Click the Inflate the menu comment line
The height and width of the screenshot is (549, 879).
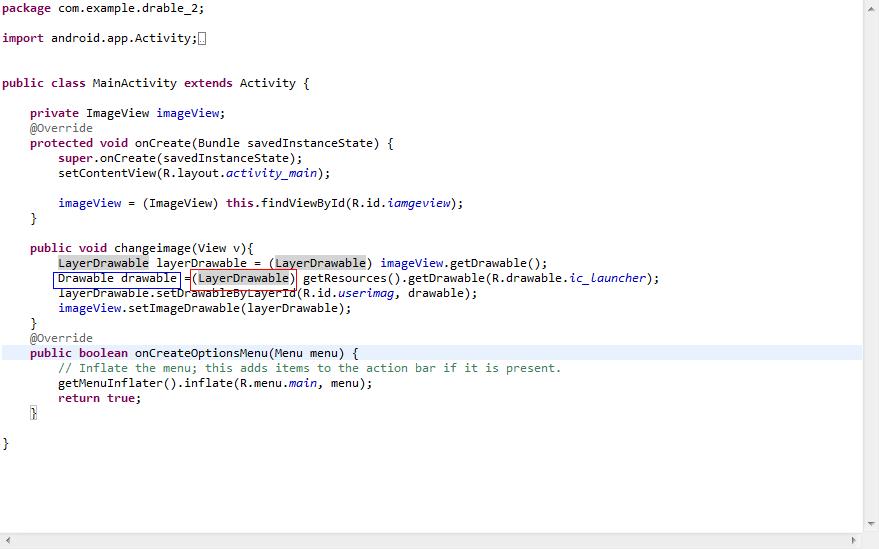309,368
